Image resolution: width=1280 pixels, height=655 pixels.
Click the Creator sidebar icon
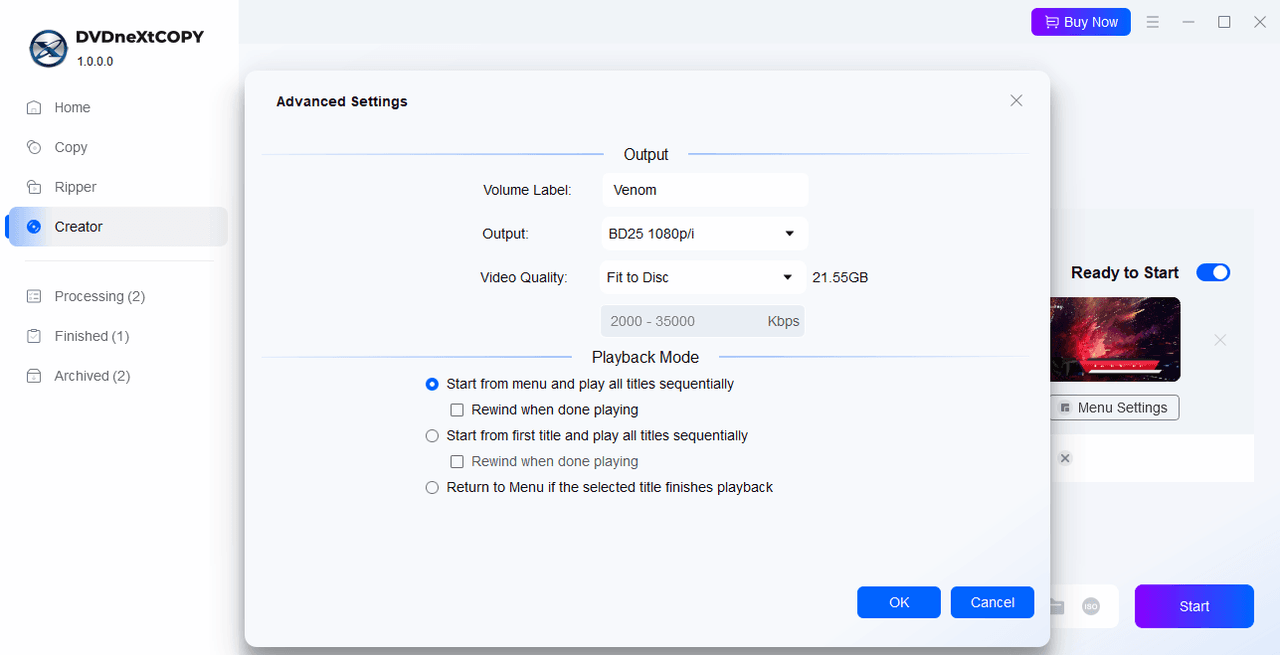coord(34,227)
